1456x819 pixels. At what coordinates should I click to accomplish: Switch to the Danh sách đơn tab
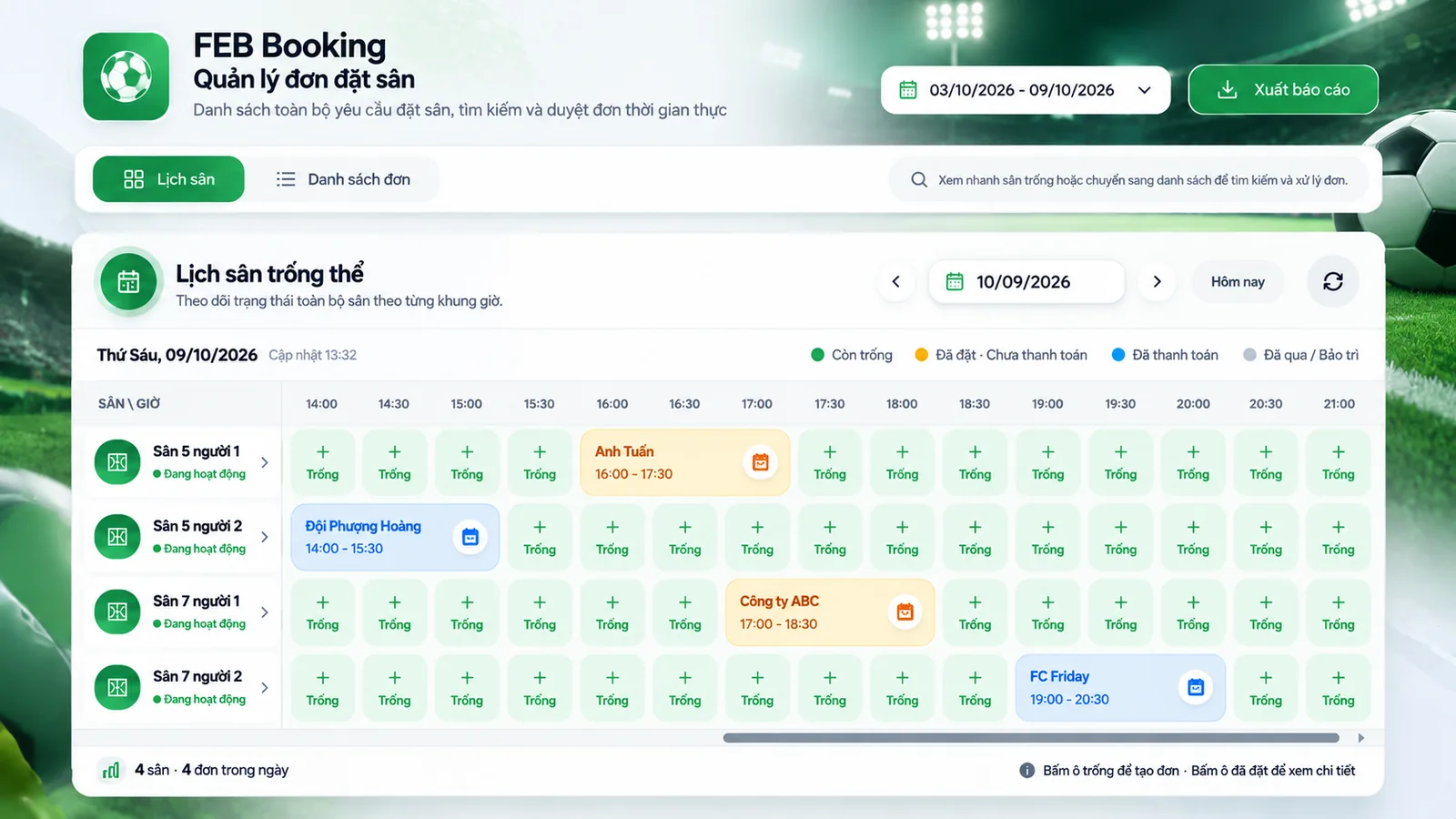[344, 179]
